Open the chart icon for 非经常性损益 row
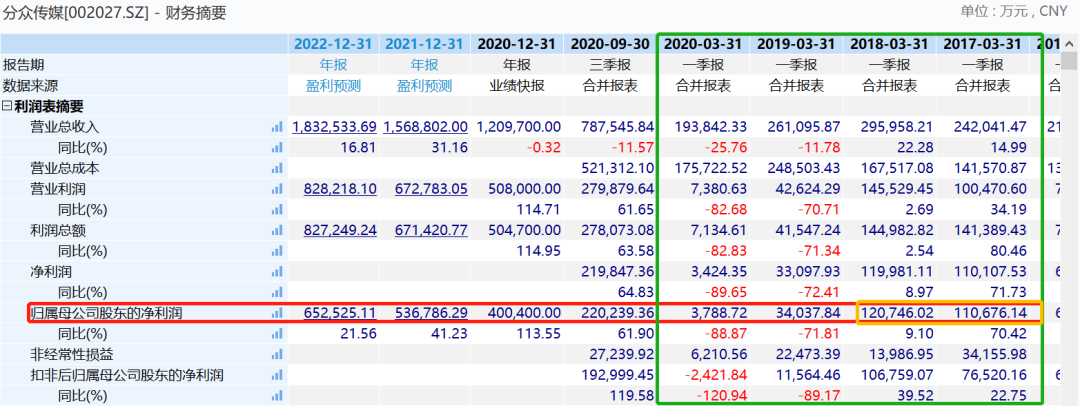This screenshot has height=406, width=1080. pyautogui.click(x=277, y=354)
